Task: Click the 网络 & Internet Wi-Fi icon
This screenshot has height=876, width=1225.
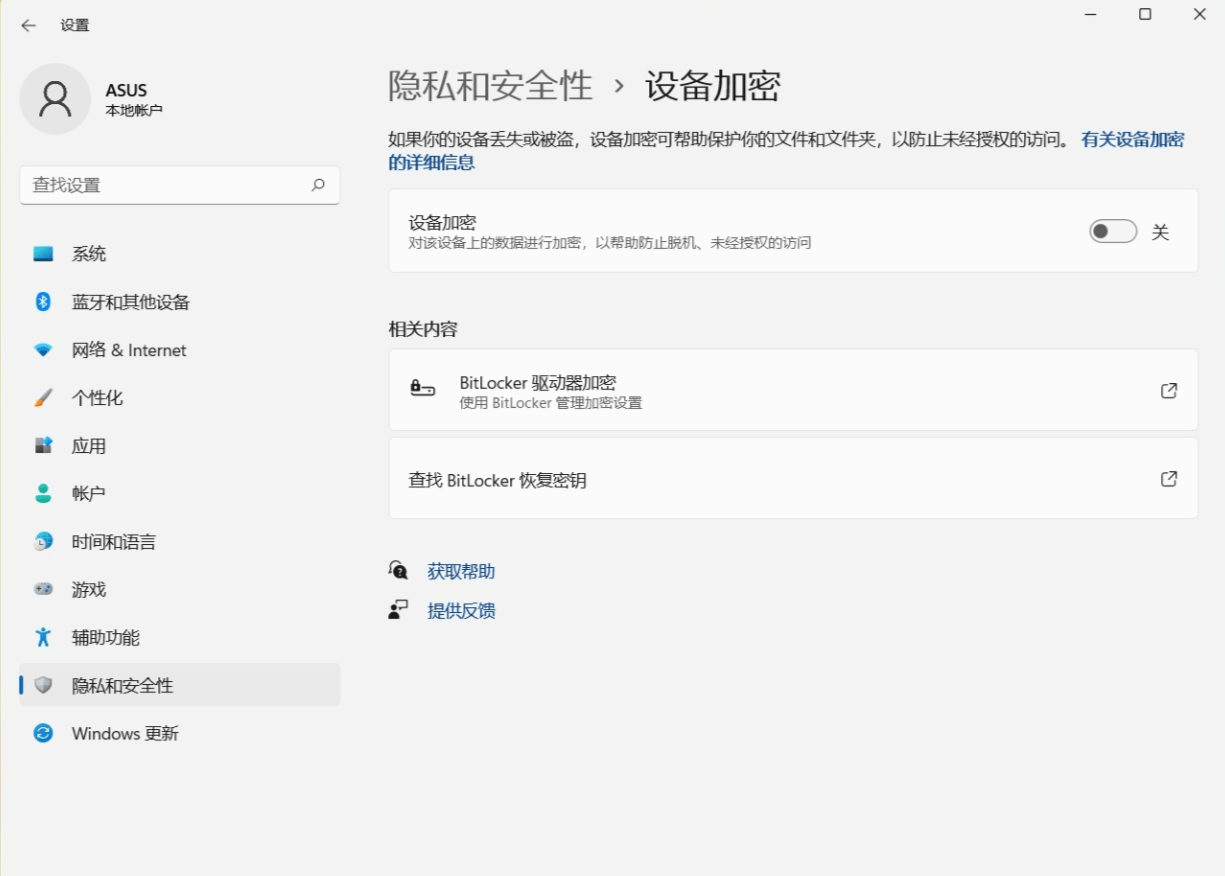Action: click(x=43, y=350)
